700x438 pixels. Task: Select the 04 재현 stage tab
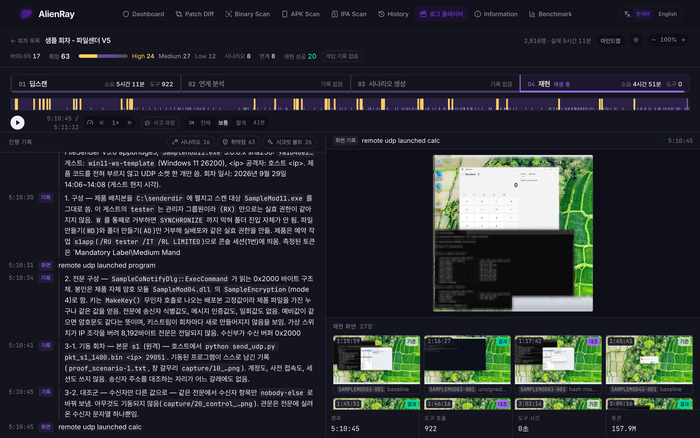click(604, 84)
